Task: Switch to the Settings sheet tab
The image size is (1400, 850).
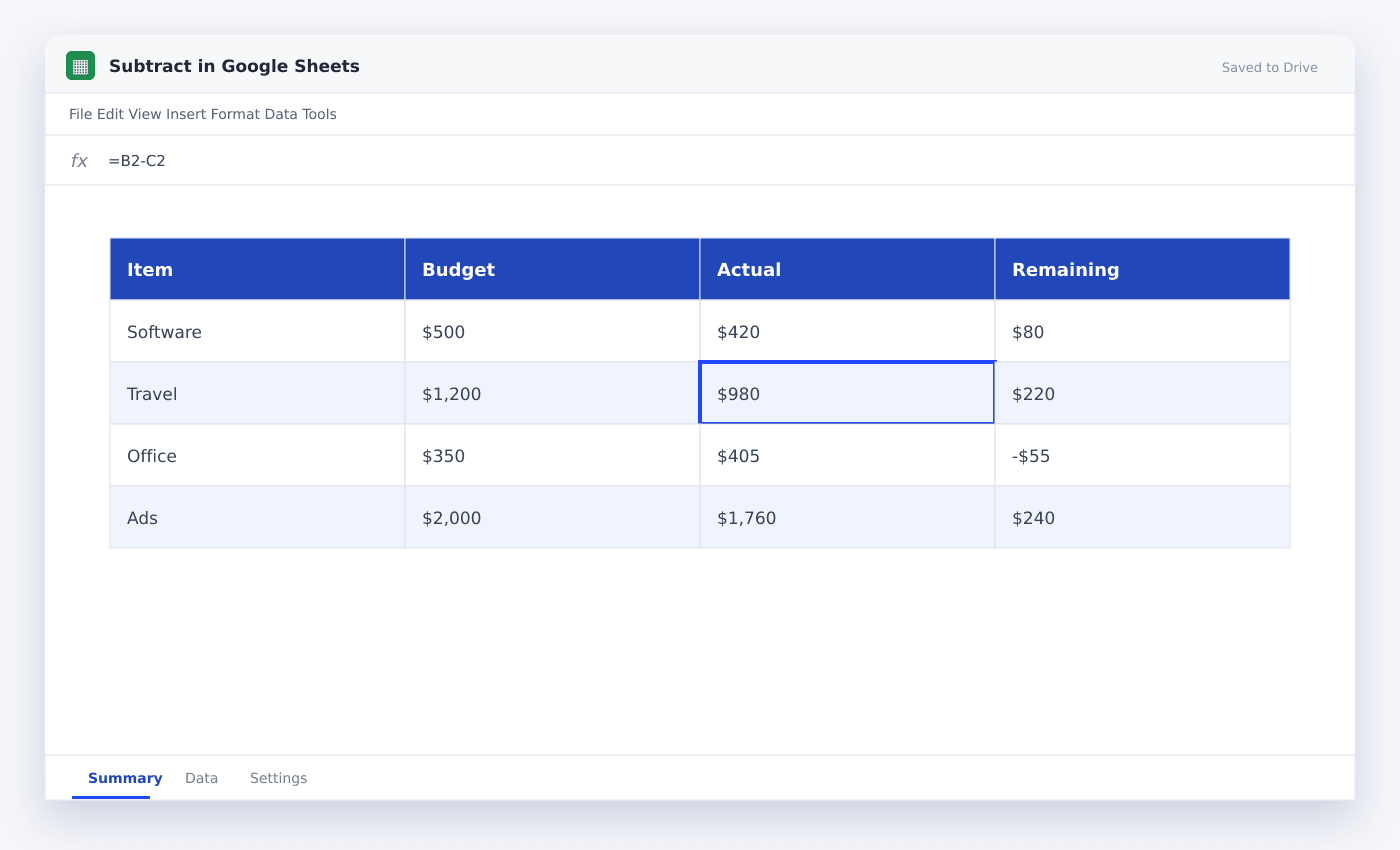Action: pos(278,778)
